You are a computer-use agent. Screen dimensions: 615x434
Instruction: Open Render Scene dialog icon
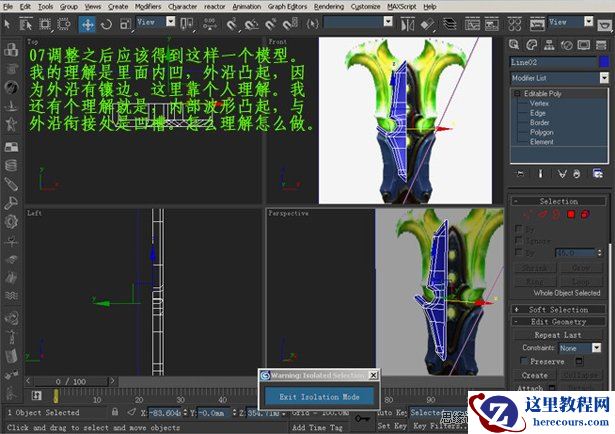(x=537, y=25)
